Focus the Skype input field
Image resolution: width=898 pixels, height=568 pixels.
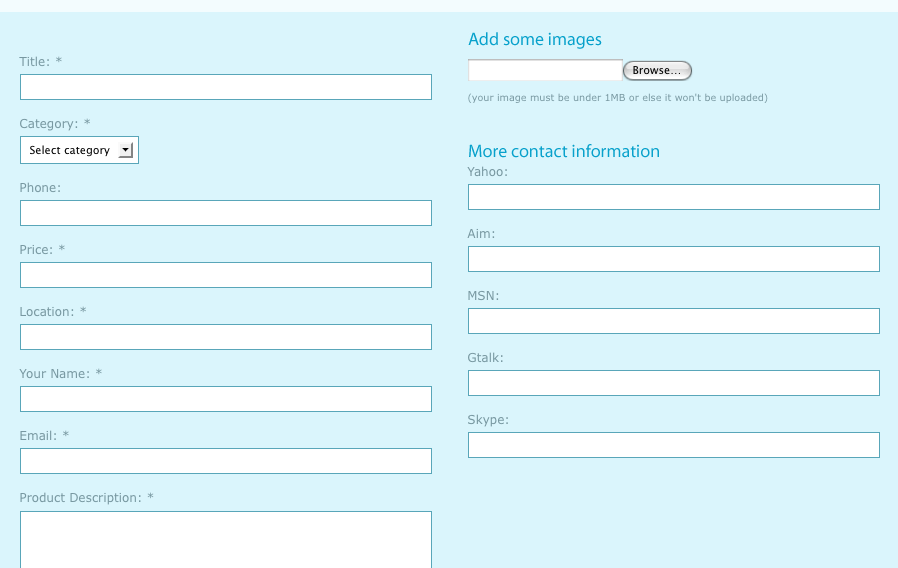(674, 445)
